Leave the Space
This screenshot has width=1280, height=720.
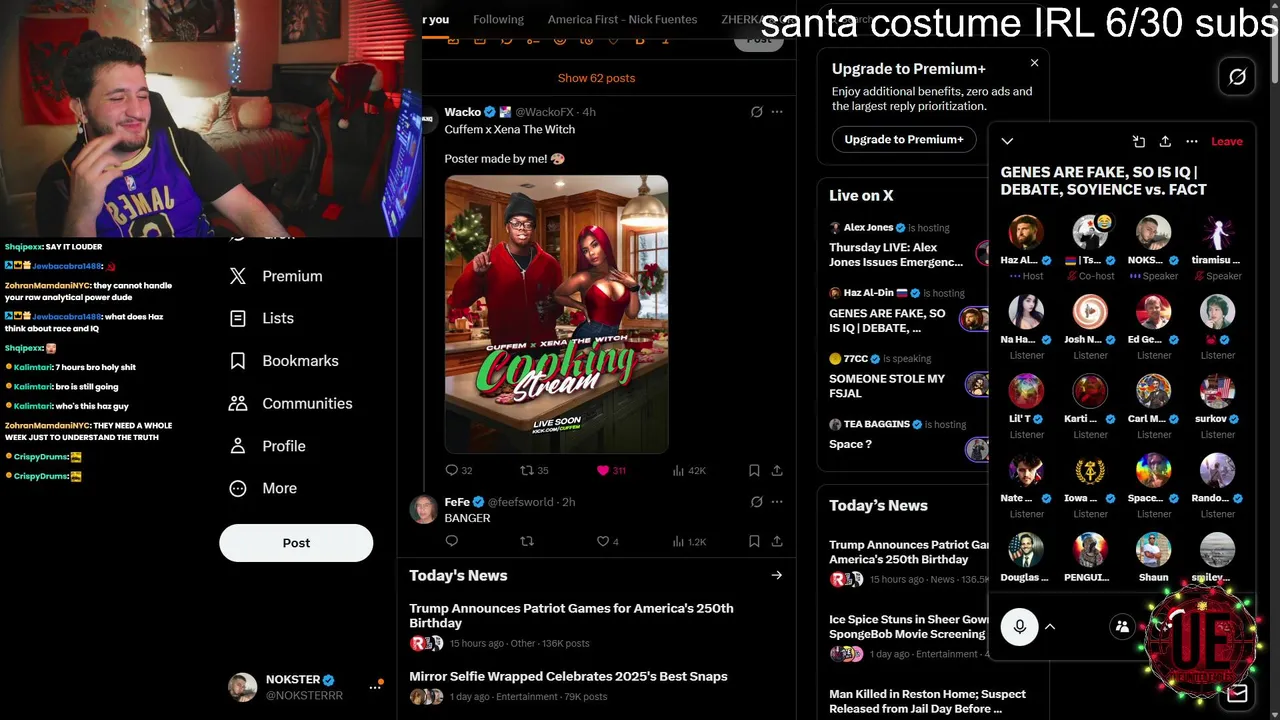(x=1227, y=141)
